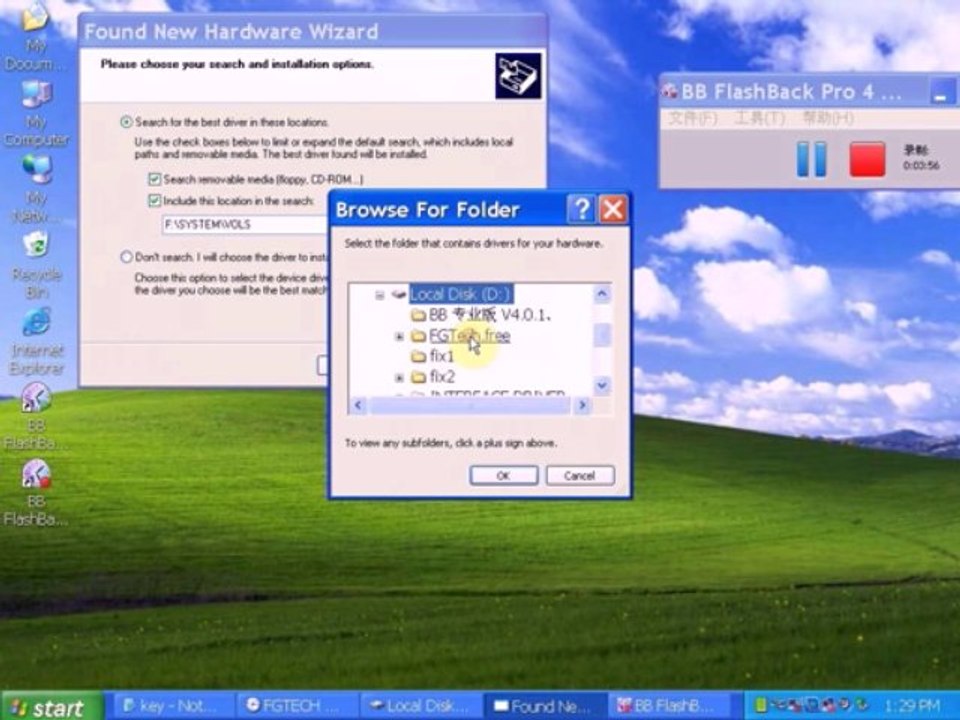Click the folder tree horizontal scrollbar track
Screen dimensions: 960x720
[470, 405]
